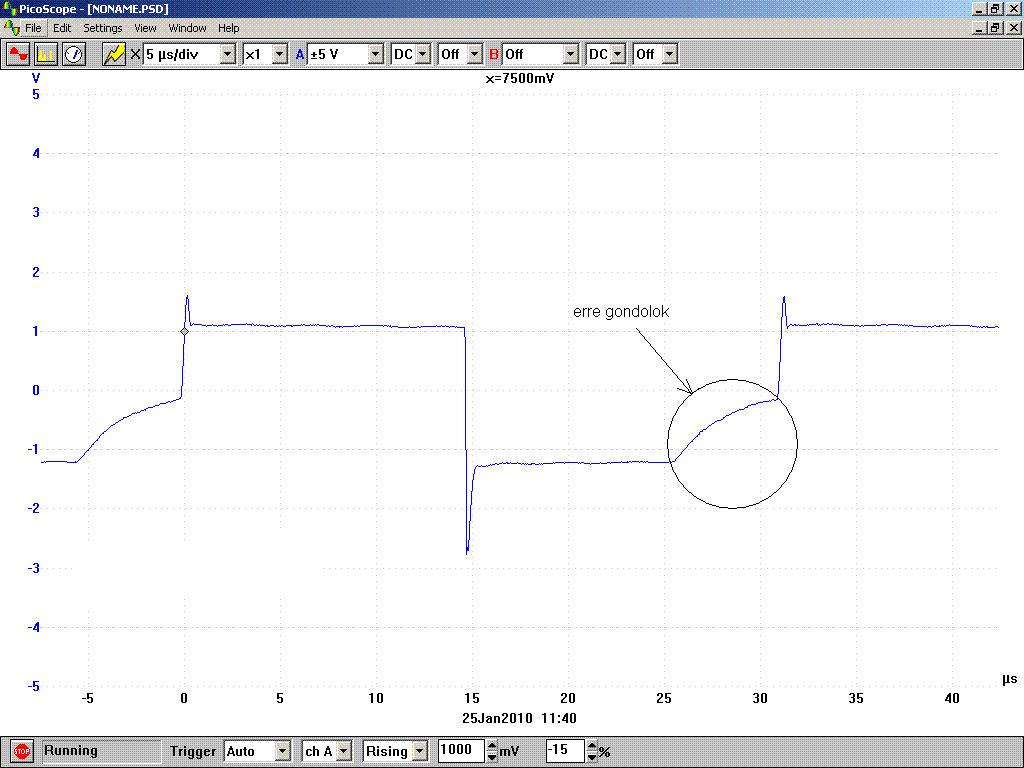Open the timebase 5 µs/div dropdown
Screen dimensions: 1024x768
pos(228,54)
